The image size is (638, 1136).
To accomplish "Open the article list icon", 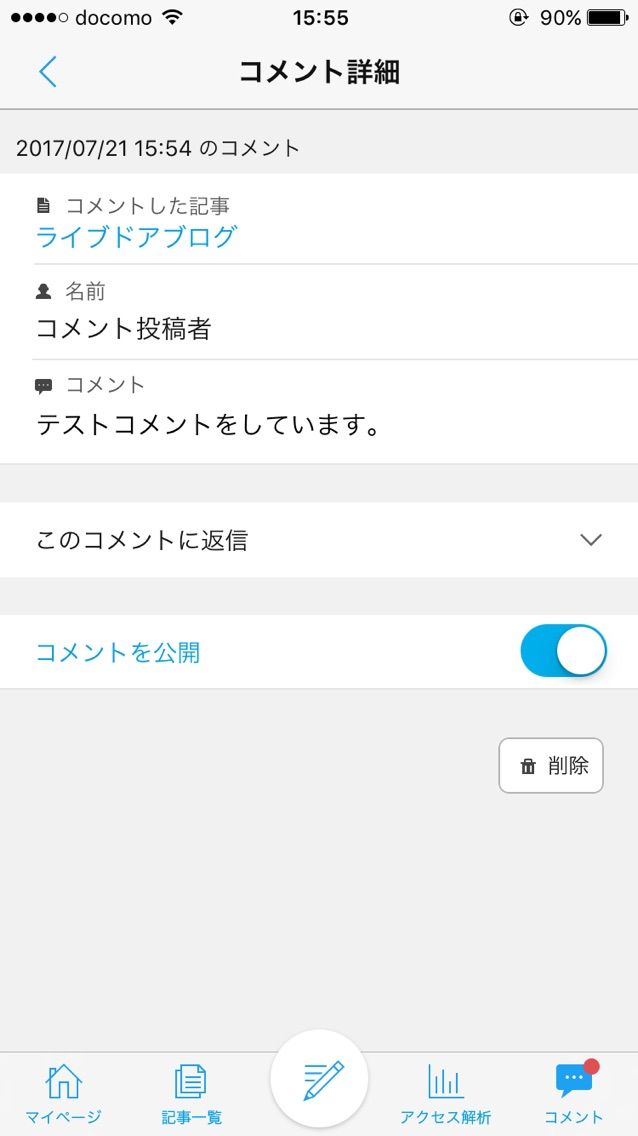I will coord(191,1081).
